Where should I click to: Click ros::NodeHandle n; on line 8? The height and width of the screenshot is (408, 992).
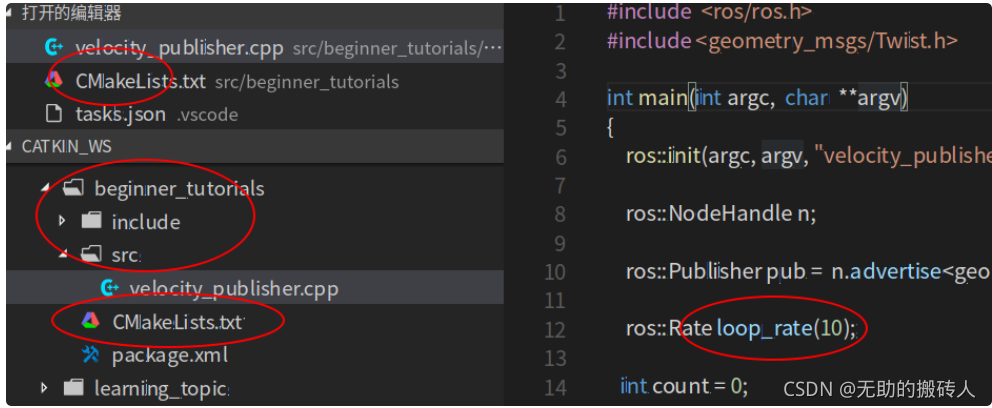721,214
